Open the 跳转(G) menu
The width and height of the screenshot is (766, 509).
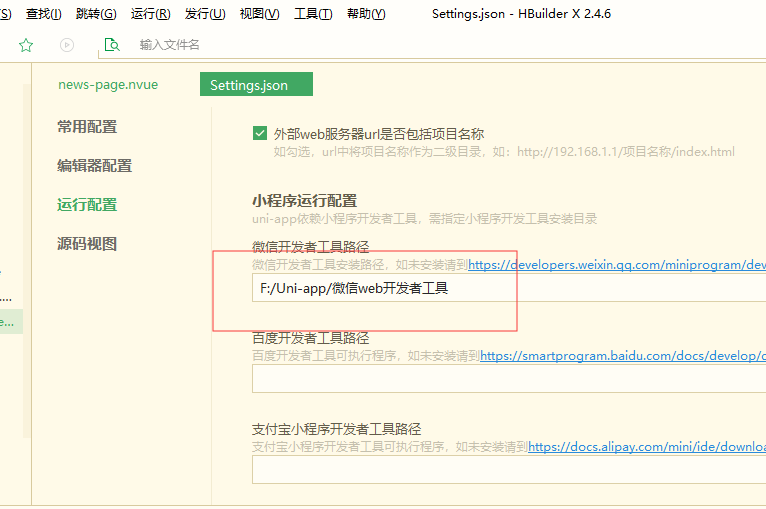click(x=96, y=14)
